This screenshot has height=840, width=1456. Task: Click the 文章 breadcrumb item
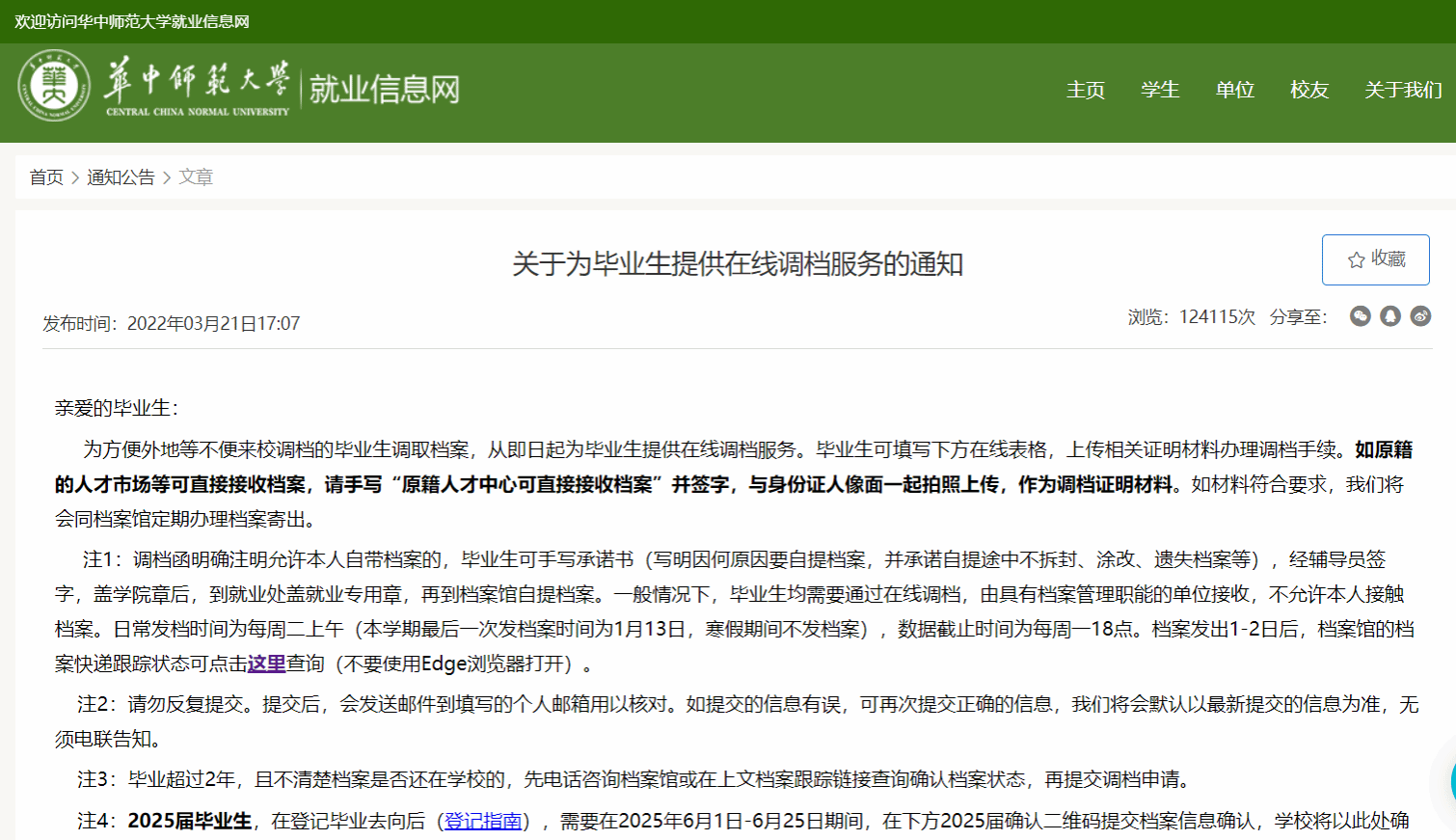[x=196, y=177]
